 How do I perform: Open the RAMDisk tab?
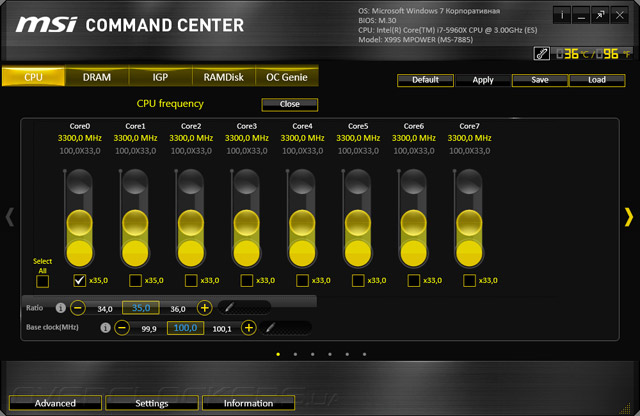(223, 77)
